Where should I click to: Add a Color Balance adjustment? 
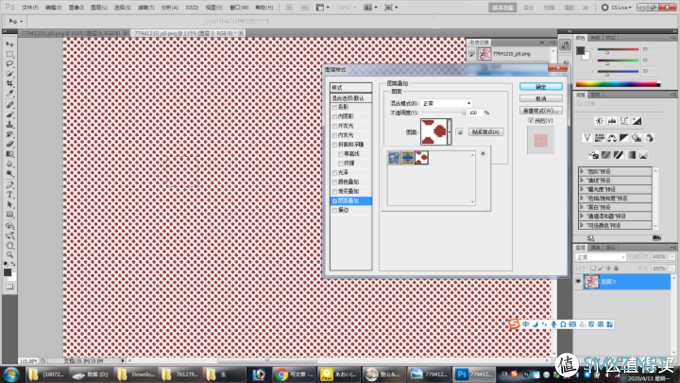612,138
